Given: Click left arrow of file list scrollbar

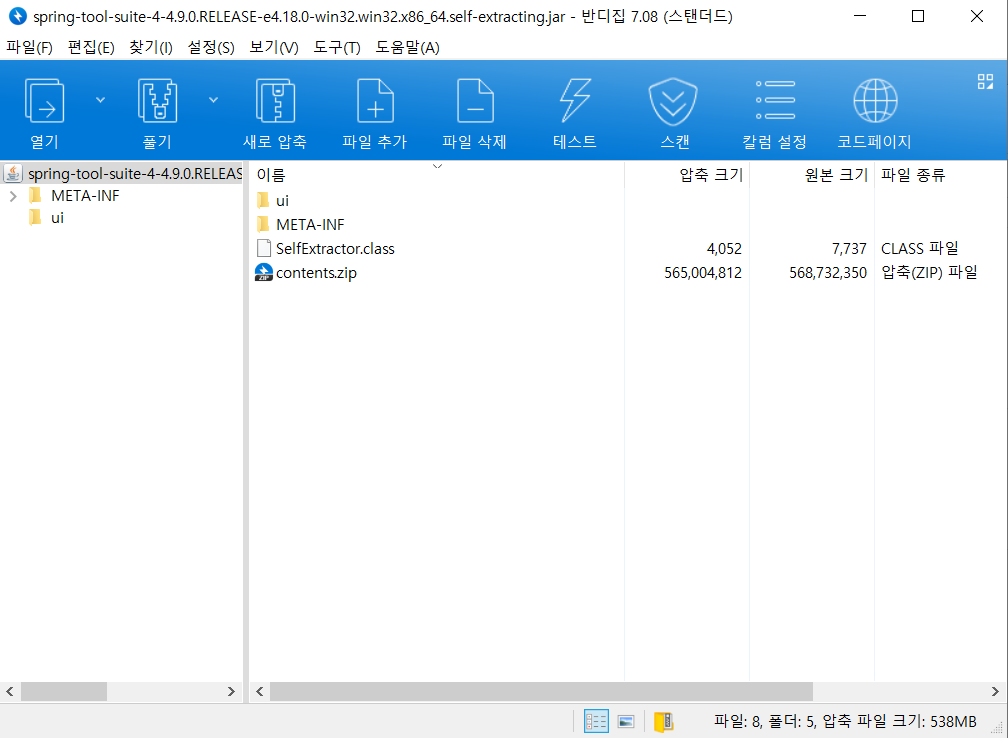Looking at the screenshot, I should 260,692.
